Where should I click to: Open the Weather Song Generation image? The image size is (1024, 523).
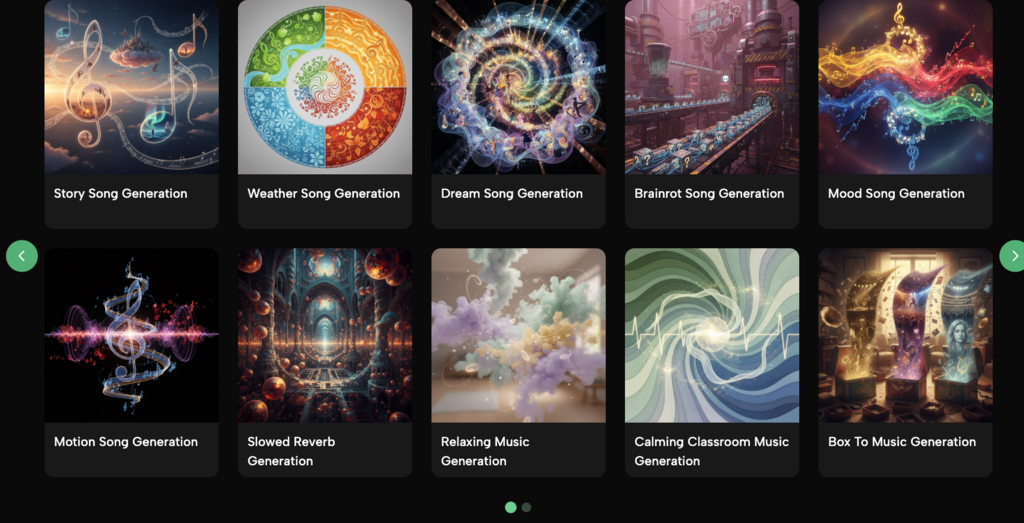pos(325,87)
